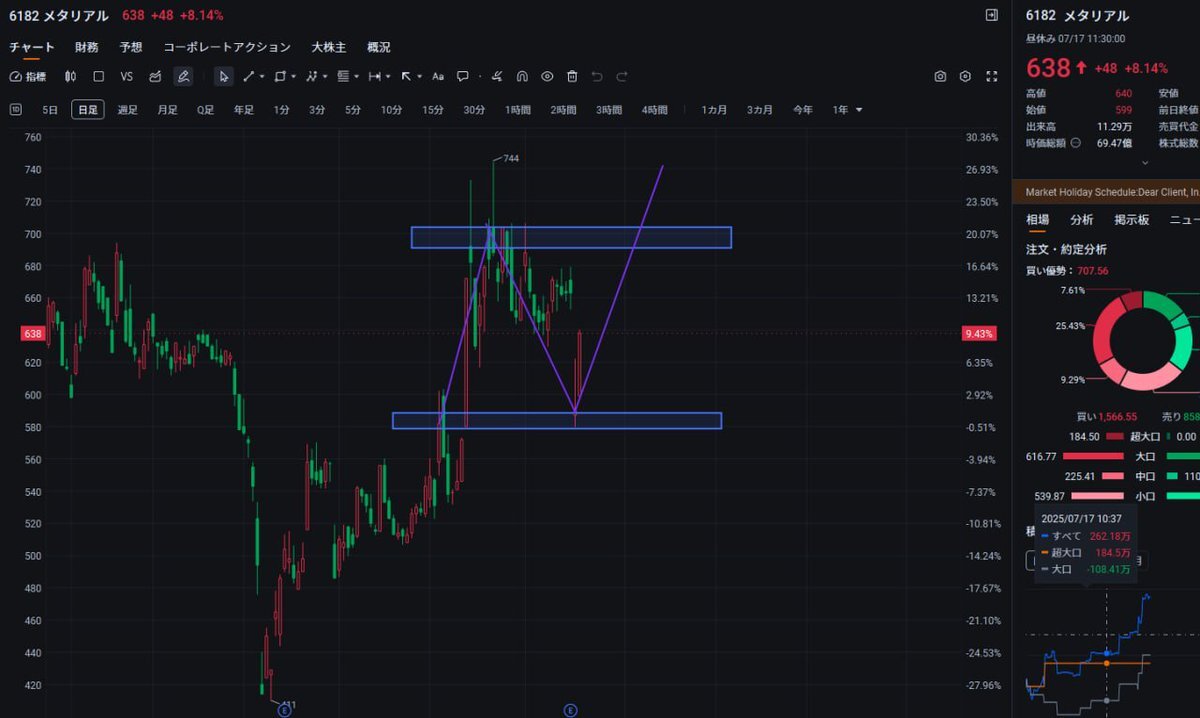Collapse the right side panel

click(x=991, y=15)
